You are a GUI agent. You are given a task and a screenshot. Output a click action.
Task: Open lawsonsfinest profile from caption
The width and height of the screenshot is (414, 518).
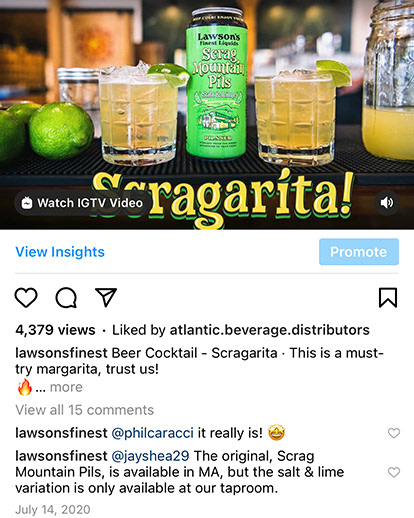point(61,353)
